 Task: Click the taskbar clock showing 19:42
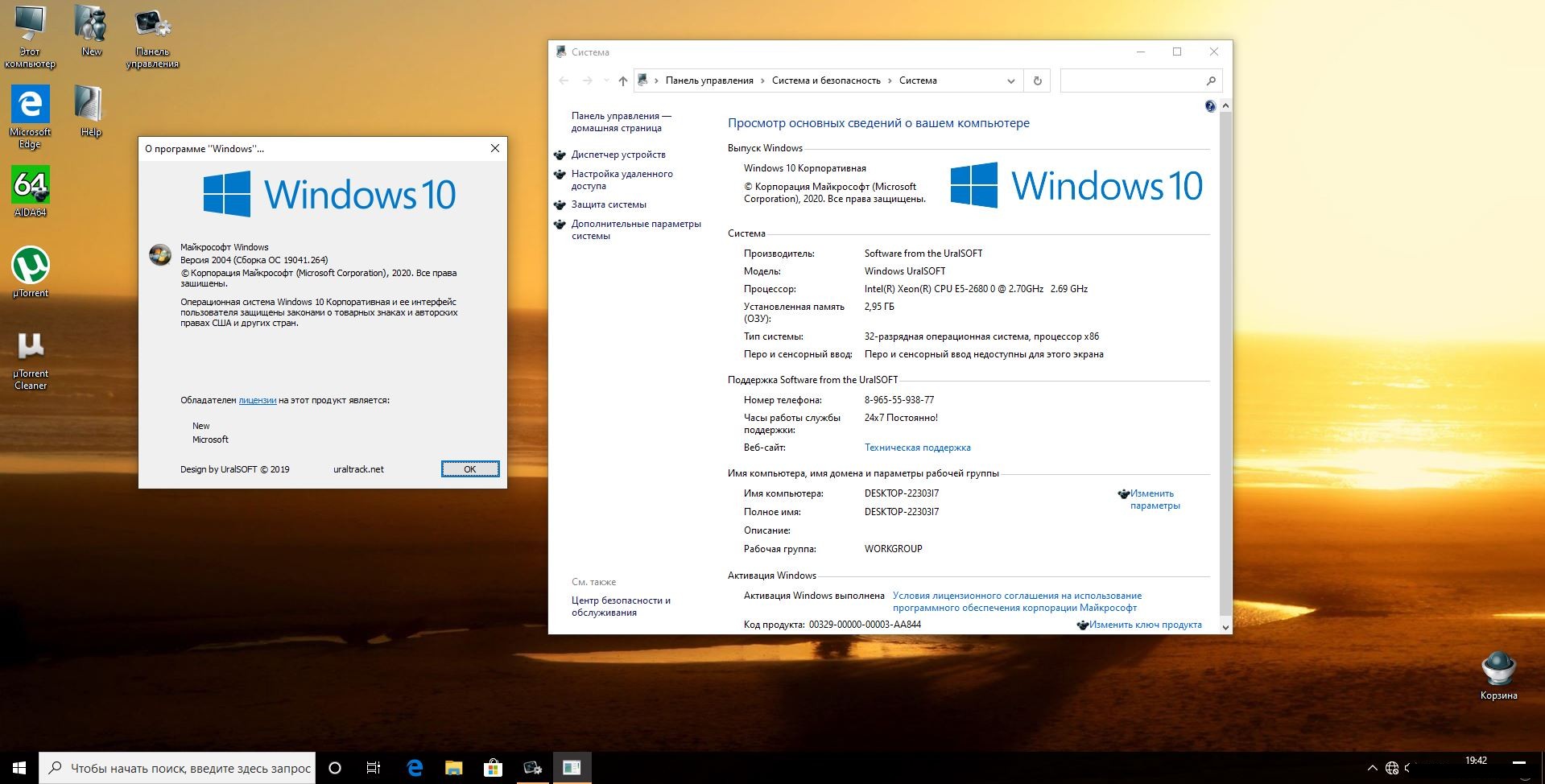pos(1476,761)
